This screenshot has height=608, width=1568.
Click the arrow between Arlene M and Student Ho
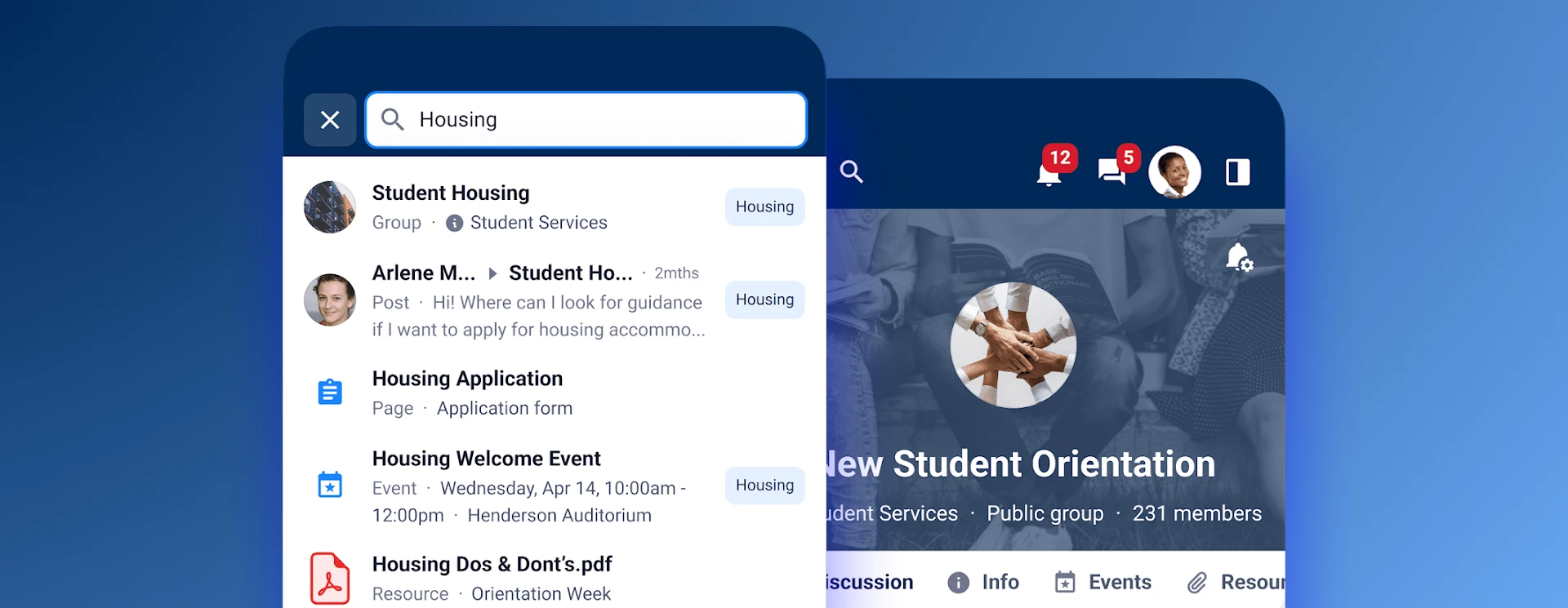[492, 273]
